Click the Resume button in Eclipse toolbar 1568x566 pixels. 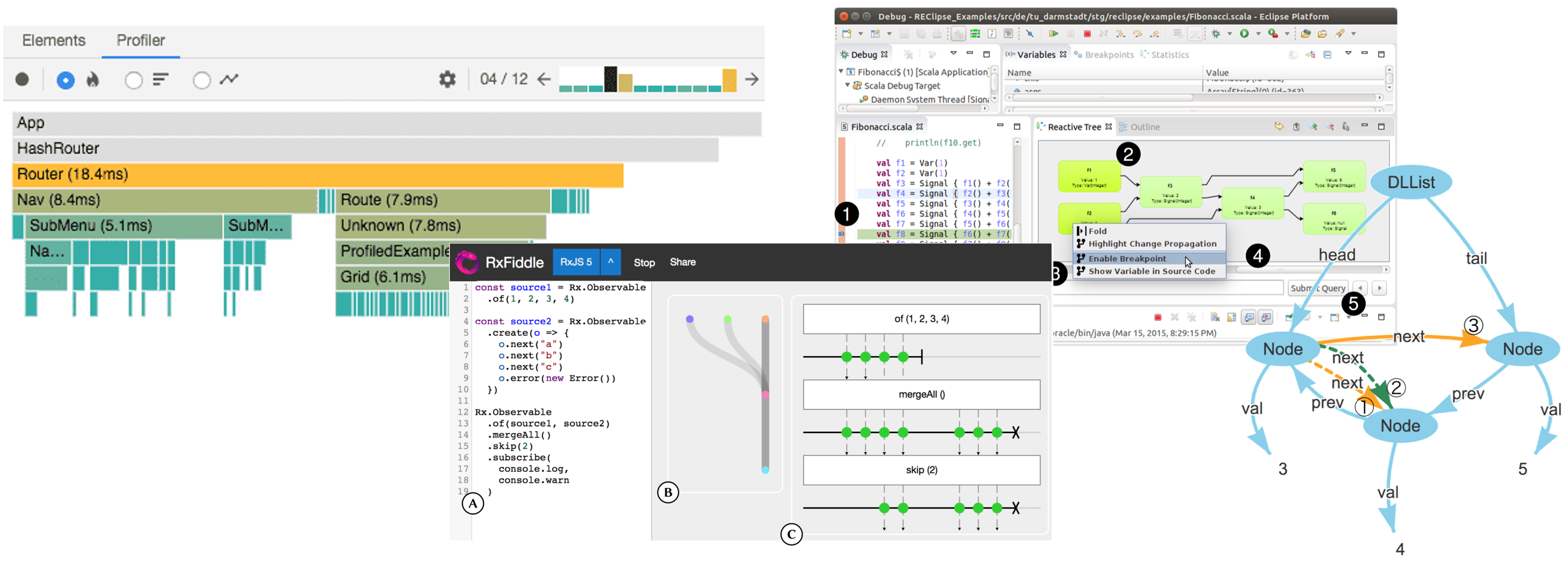pos(1053,34)
